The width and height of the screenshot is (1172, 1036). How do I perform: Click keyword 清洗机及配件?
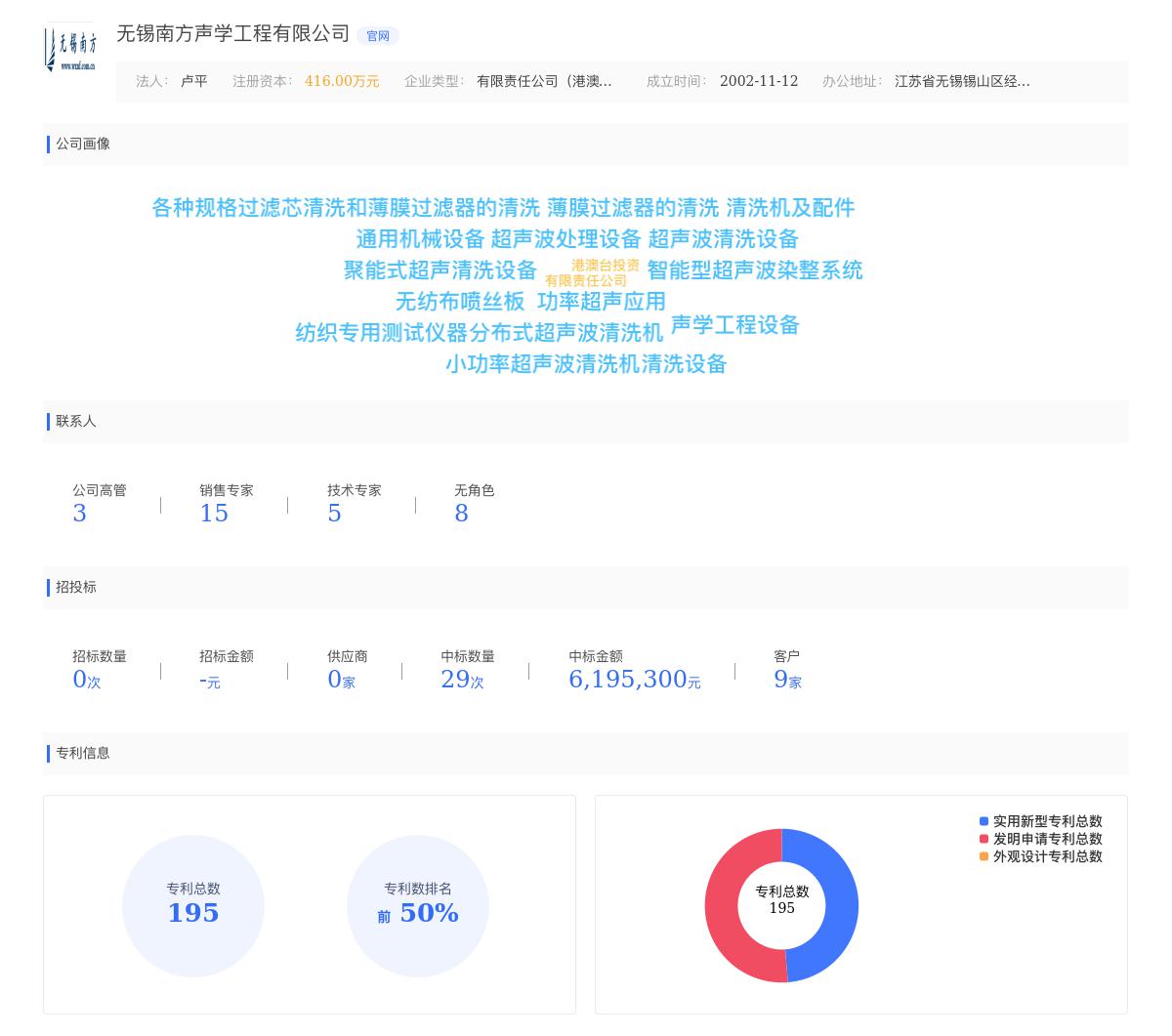pyautogui.click(x=790, y=208)
